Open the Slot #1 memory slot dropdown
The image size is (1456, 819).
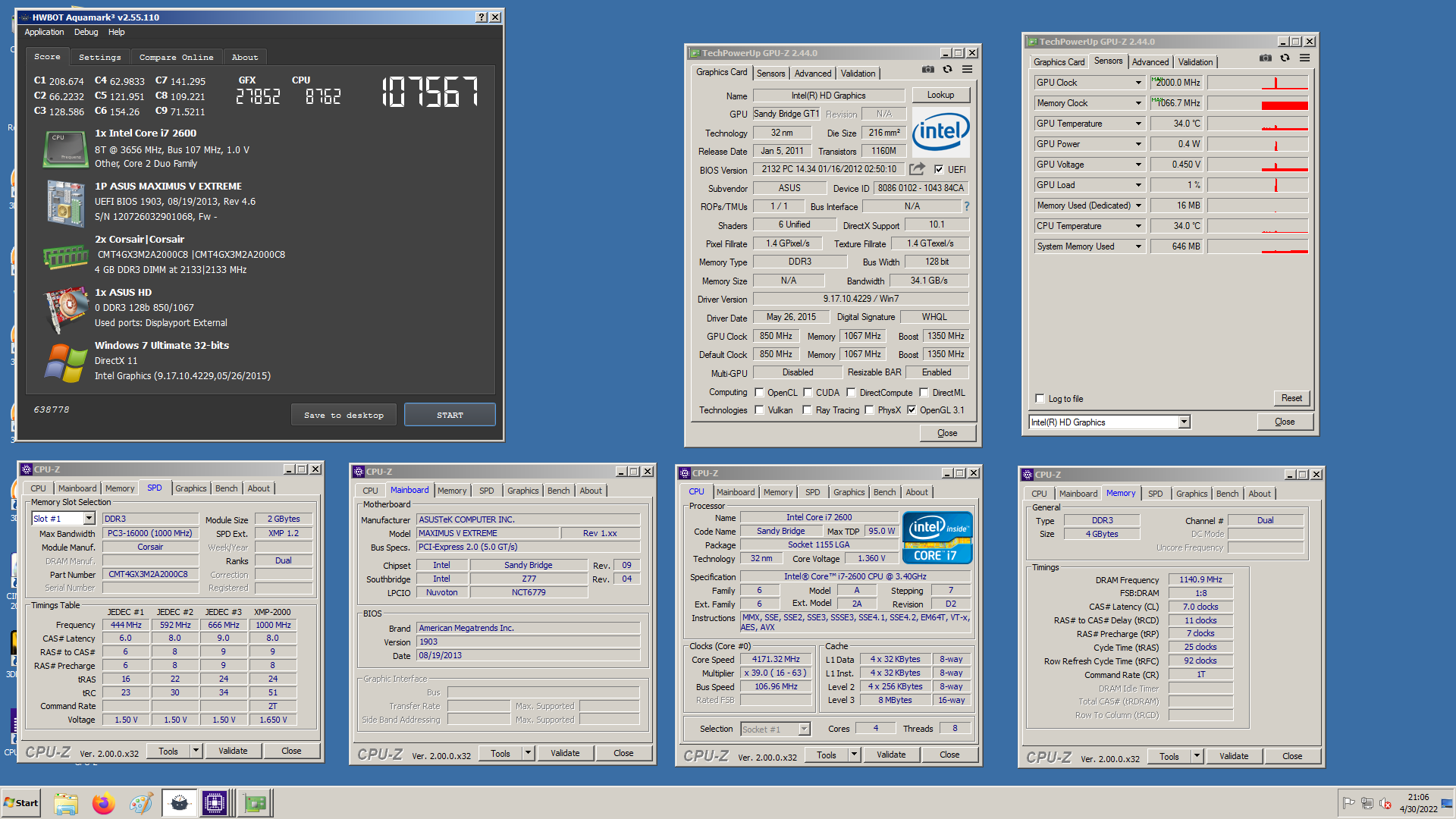point(89,519)
